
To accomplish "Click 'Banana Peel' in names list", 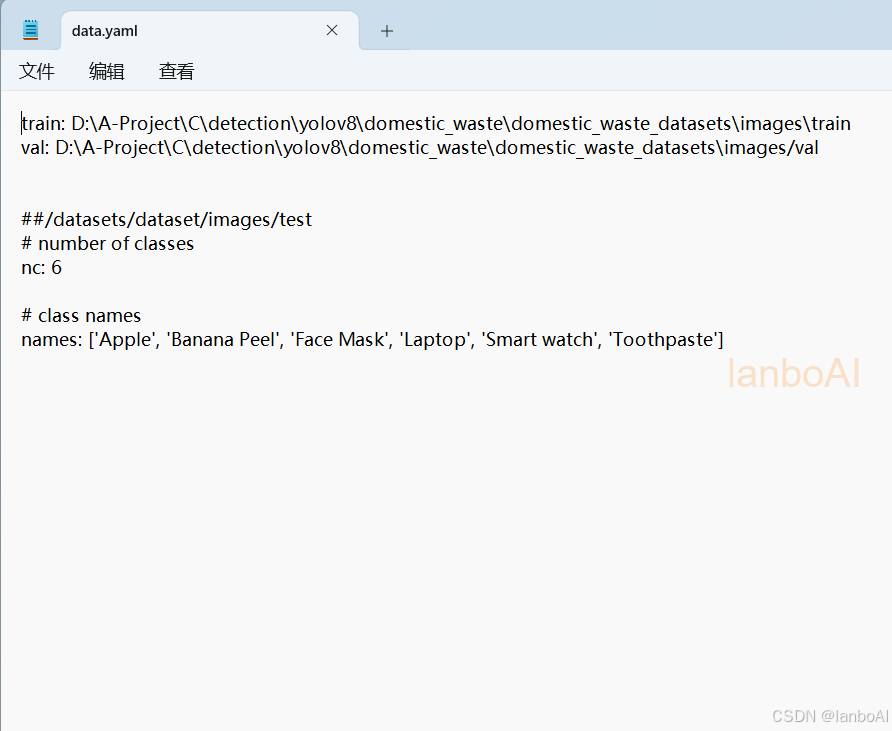I will tap(222, 340).
